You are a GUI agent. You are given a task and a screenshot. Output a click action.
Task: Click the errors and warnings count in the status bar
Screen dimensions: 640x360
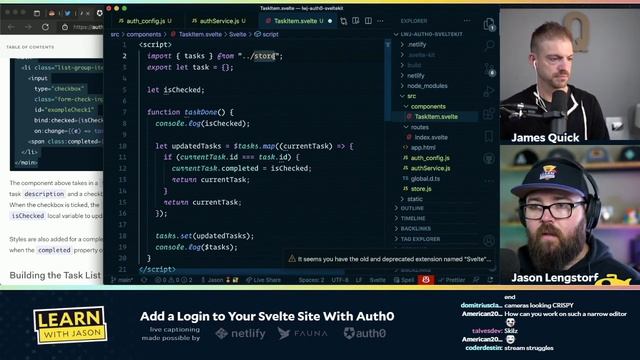pos(173,280)
